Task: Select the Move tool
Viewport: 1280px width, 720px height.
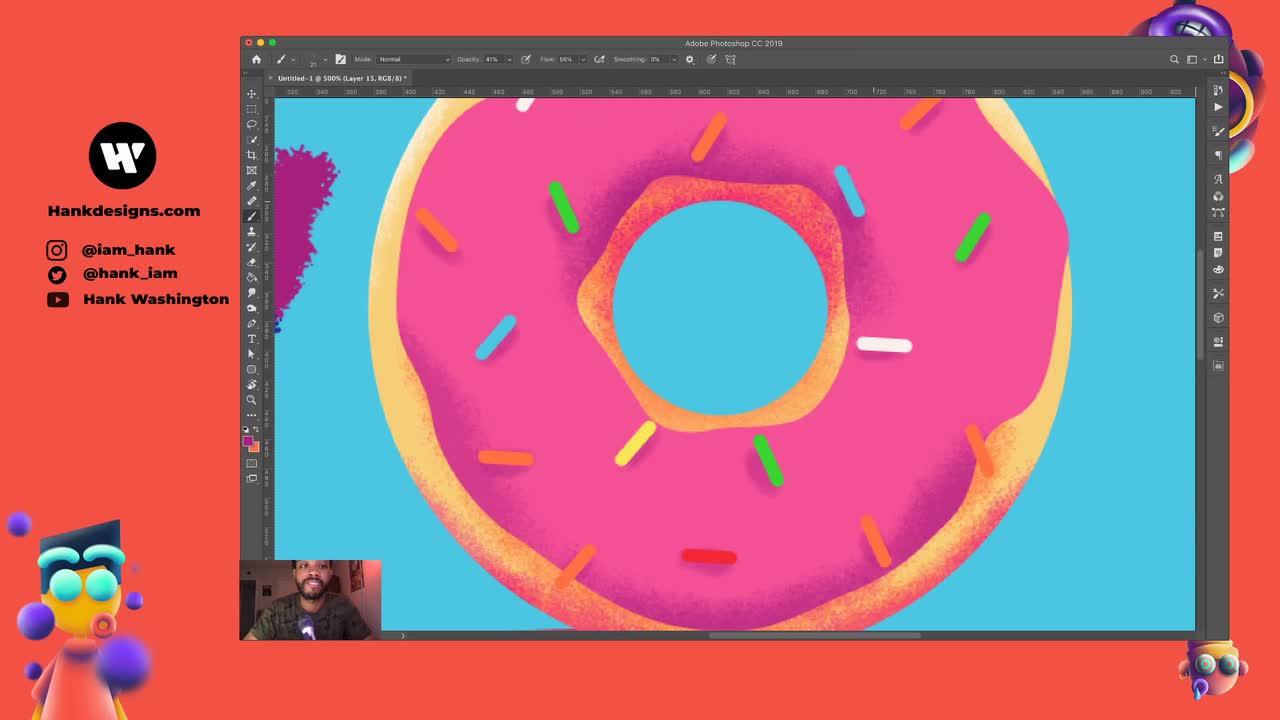Action: (252, 93)
